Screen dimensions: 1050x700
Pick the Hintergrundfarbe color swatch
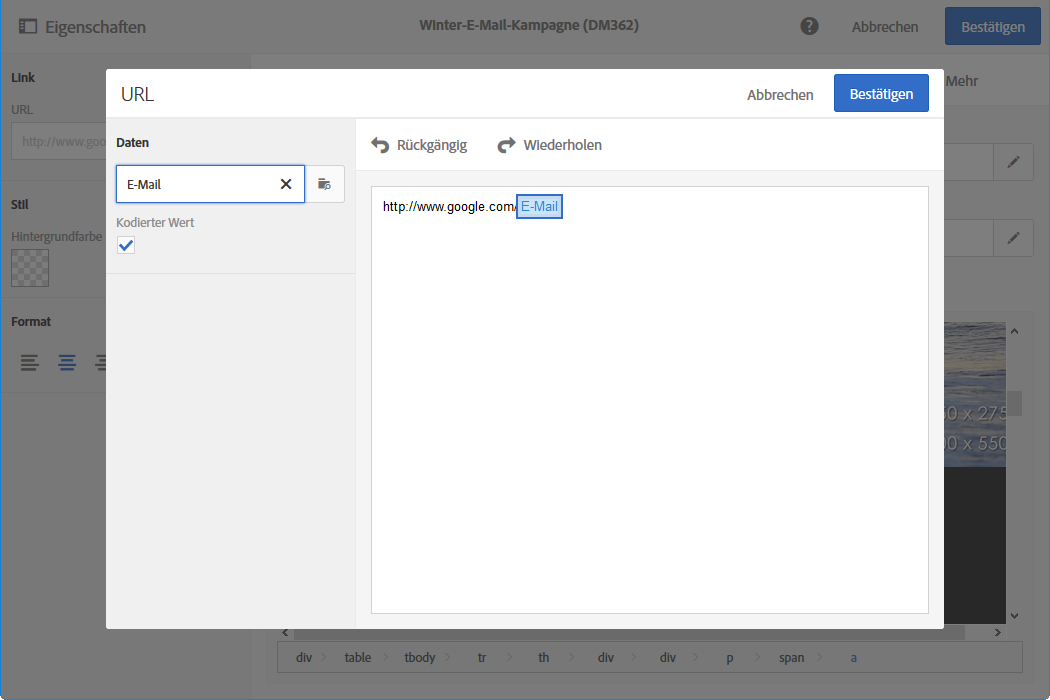tap(30, 268)
